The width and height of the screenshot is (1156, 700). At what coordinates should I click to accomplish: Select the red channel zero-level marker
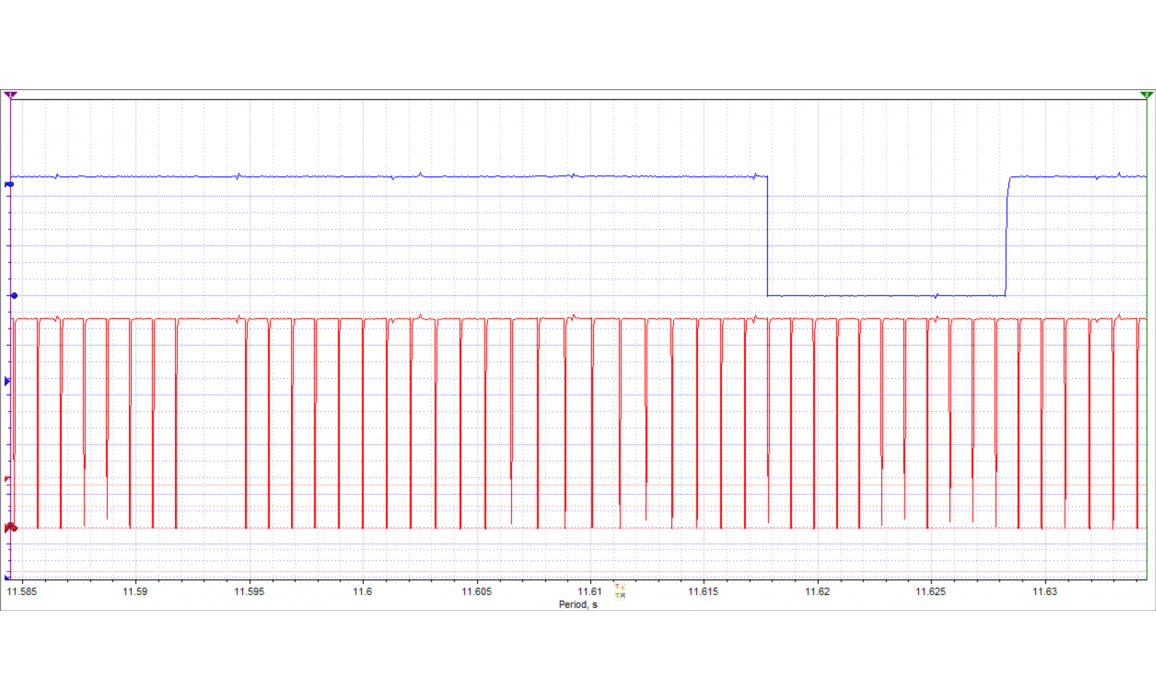[10, 527]
